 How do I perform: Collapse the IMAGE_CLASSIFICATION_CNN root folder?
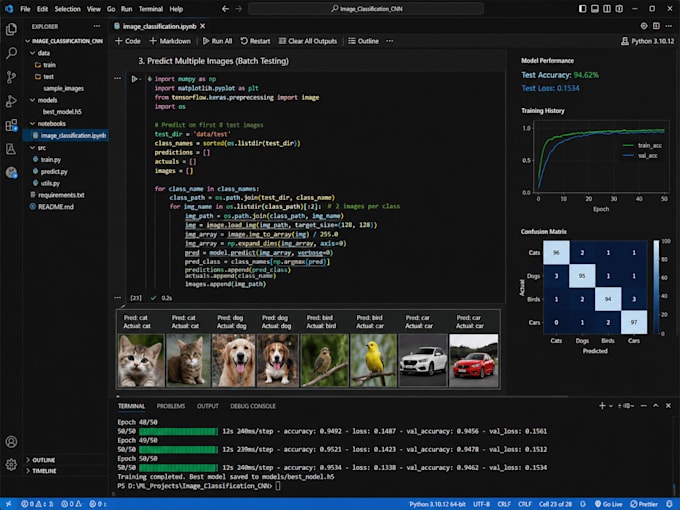coord(28,41)
